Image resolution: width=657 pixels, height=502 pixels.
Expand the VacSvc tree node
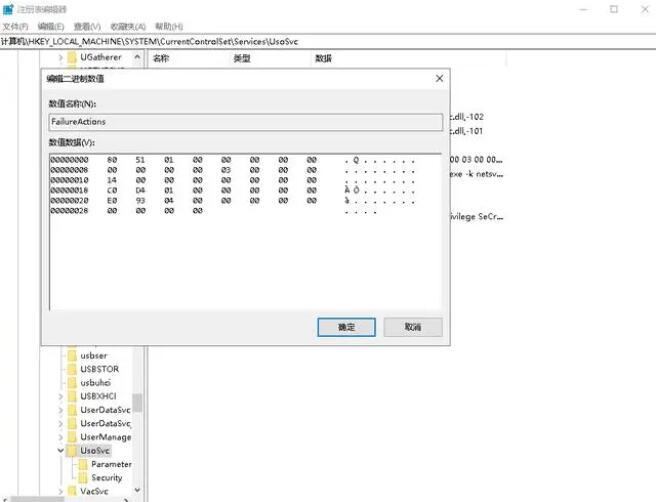tap(61, 491)
